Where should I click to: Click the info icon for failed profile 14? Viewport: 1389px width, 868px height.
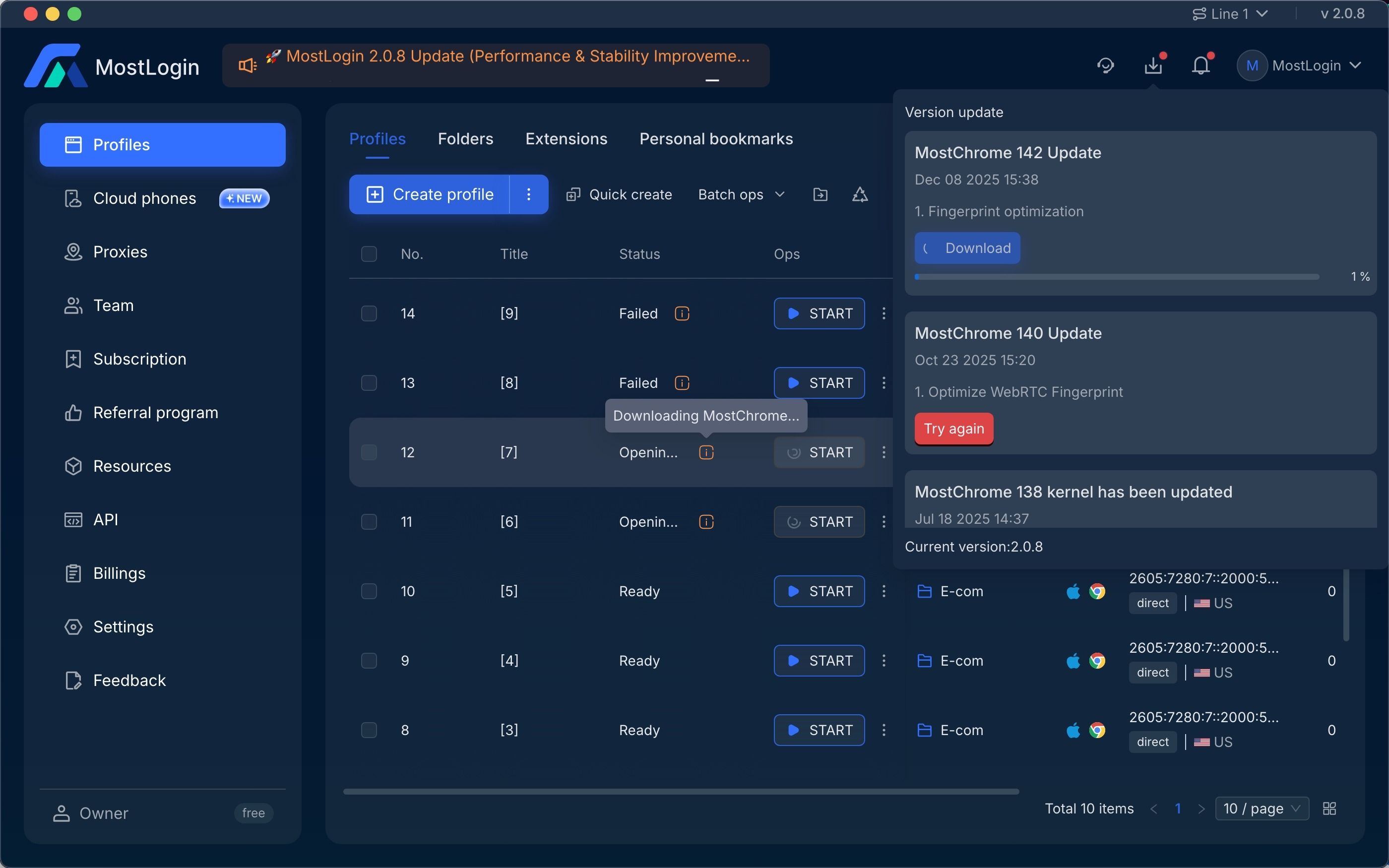pos(682,313)
